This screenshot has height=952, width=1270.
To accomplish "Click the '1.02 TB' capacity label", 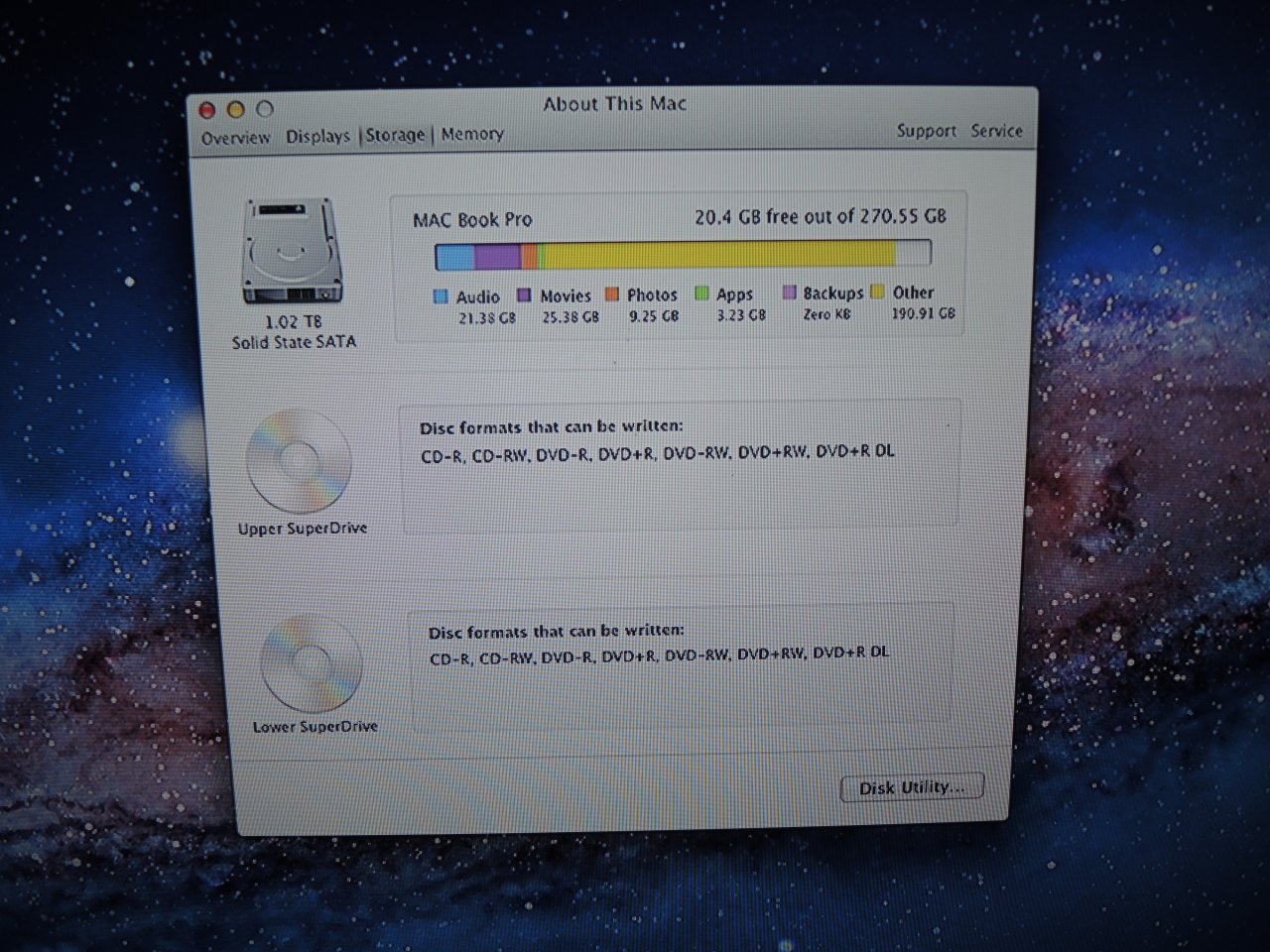I will click(293, 322).
